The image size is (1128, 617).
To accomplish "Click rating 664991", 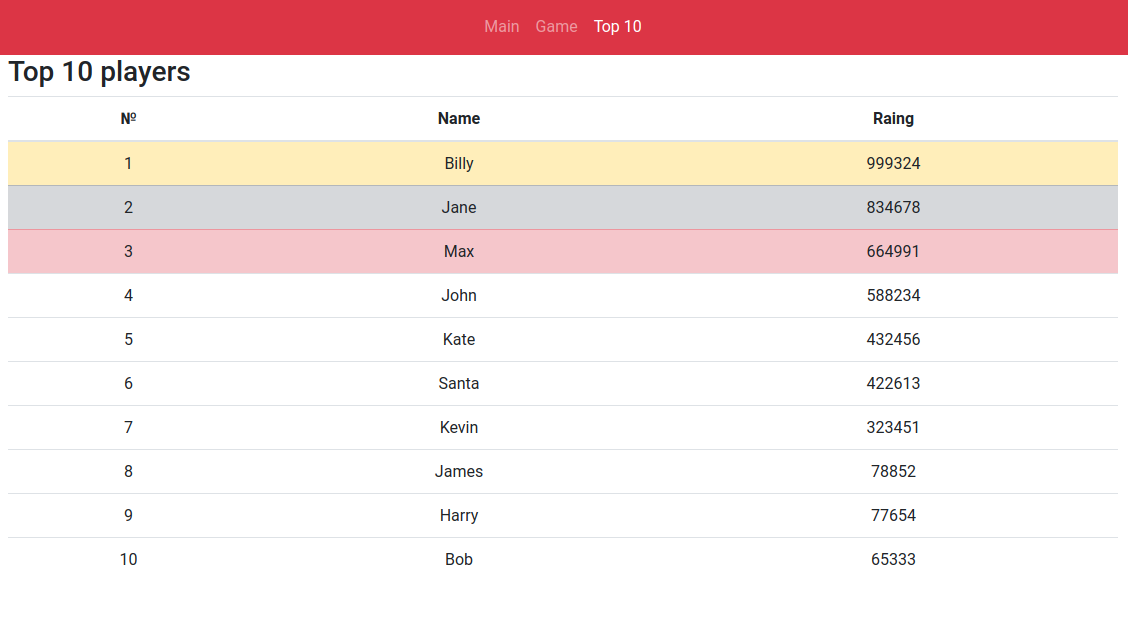I will 893,251.
